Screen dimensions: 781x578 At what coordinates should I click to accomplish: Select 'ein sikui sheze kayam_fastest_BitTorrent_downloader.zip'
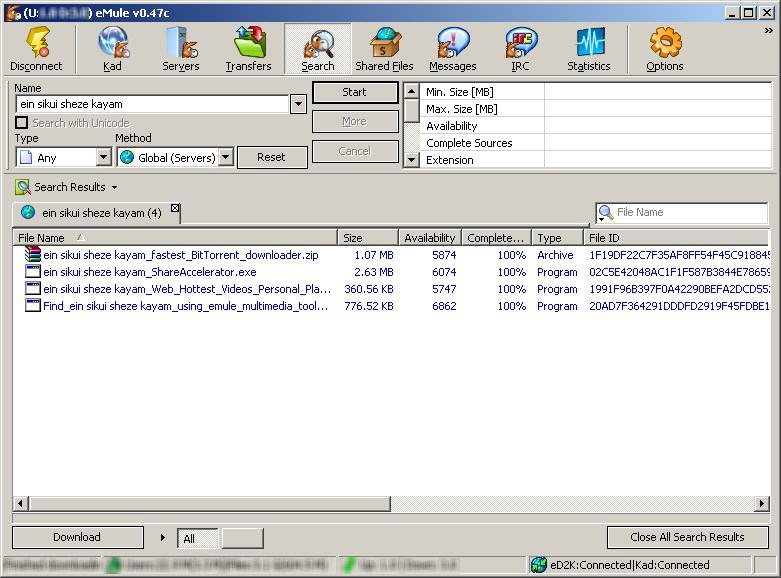click(x=181, y=255)
